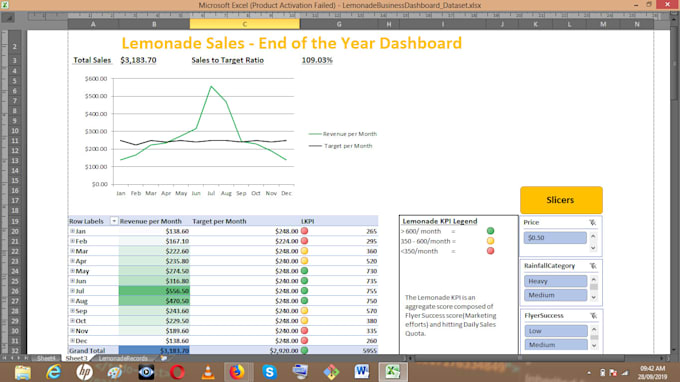
Task: Select row 20 header
Action: (x=15, y=231)
